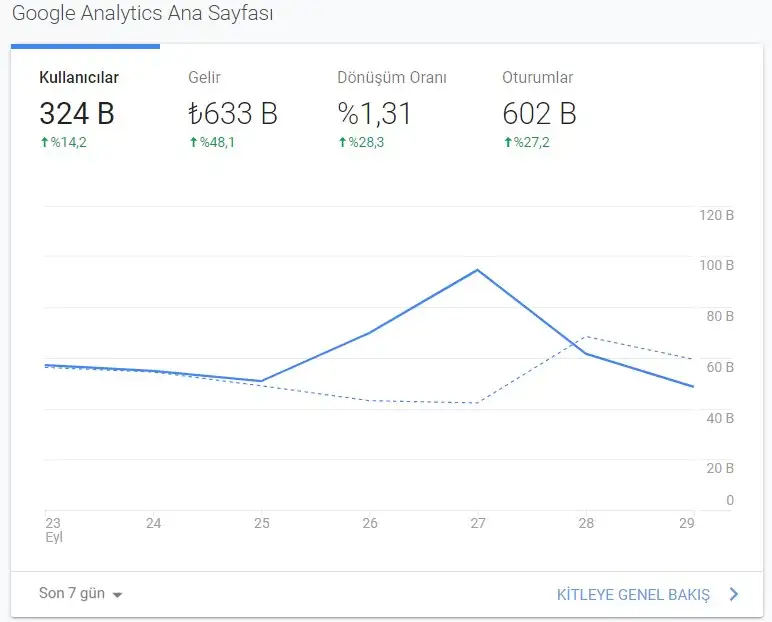Click the 100 B y-axis label

716,265
